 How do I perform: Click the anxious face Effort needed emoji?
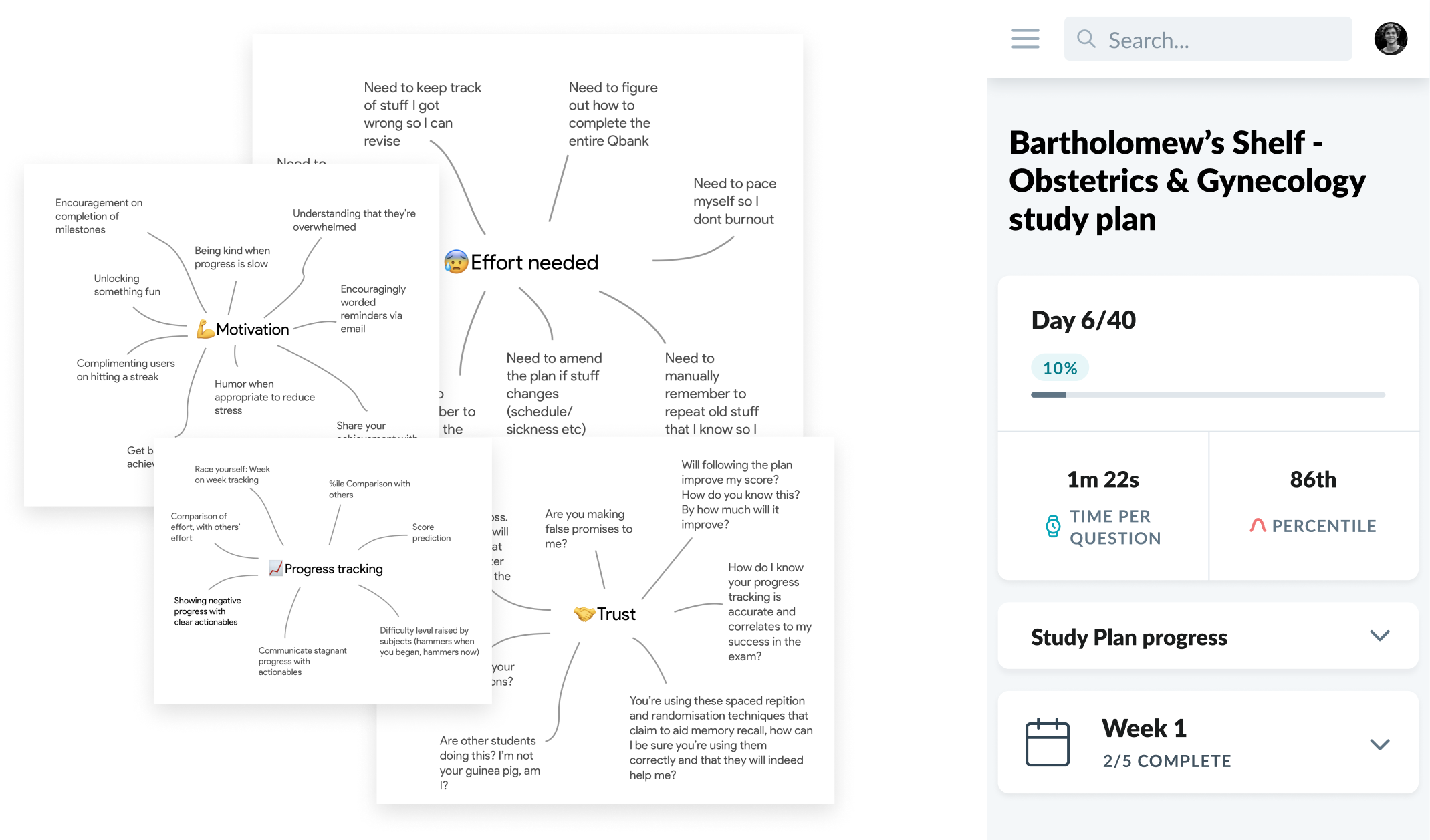[456, 262]
